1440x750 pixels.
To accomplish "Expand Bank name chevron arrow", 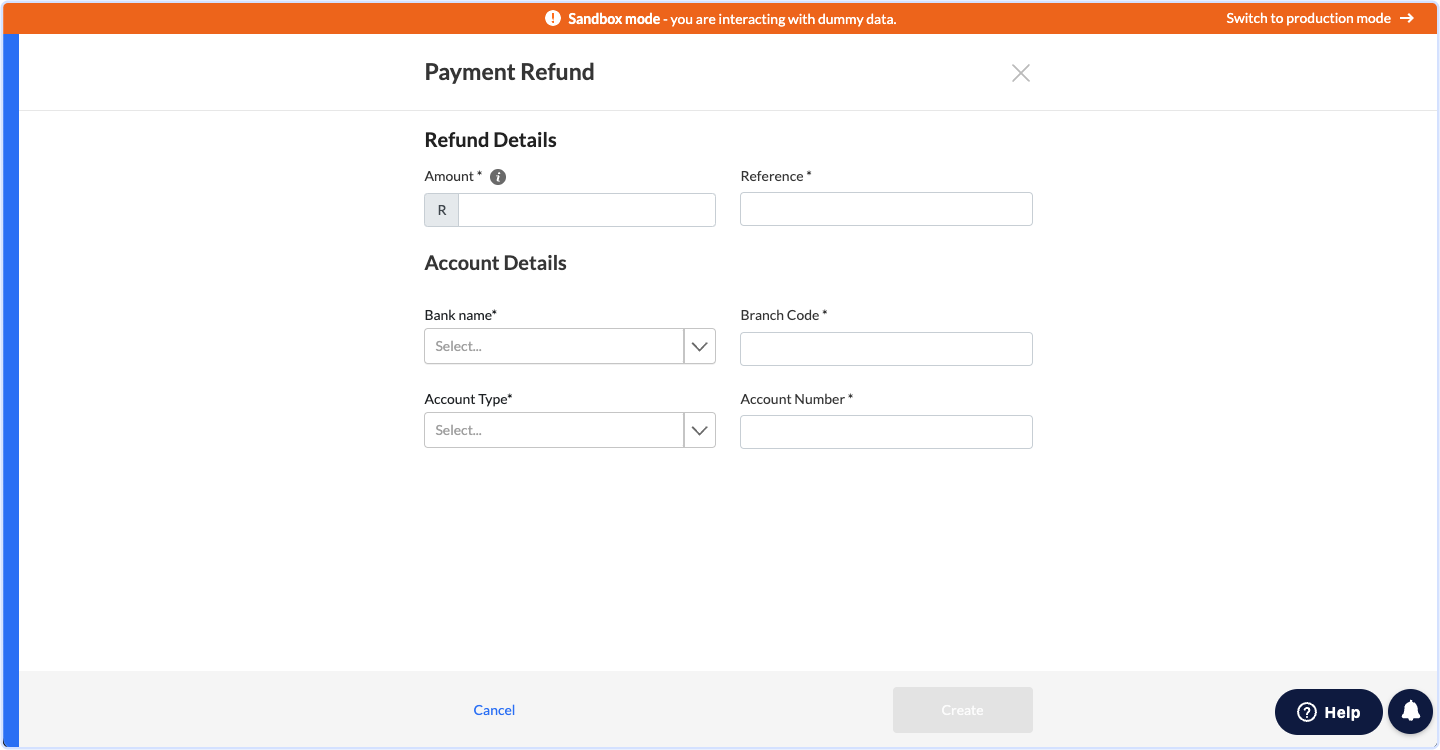I will (x=700, y=346).
